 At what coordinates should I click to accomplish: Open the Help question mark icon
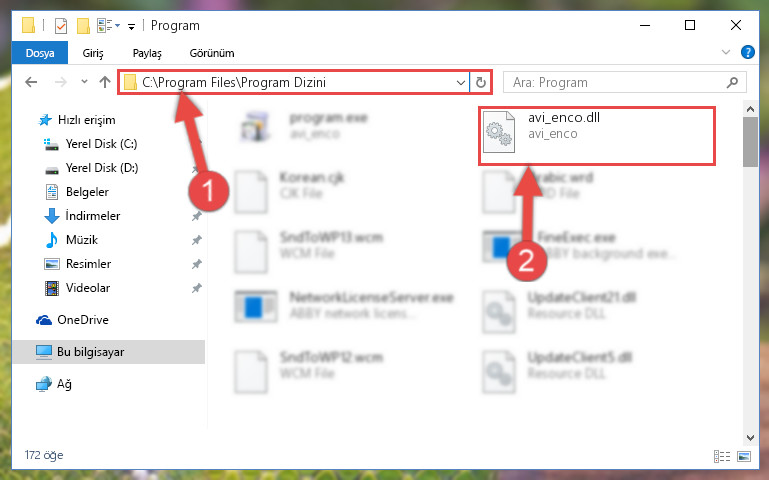[x=747, y=52]
